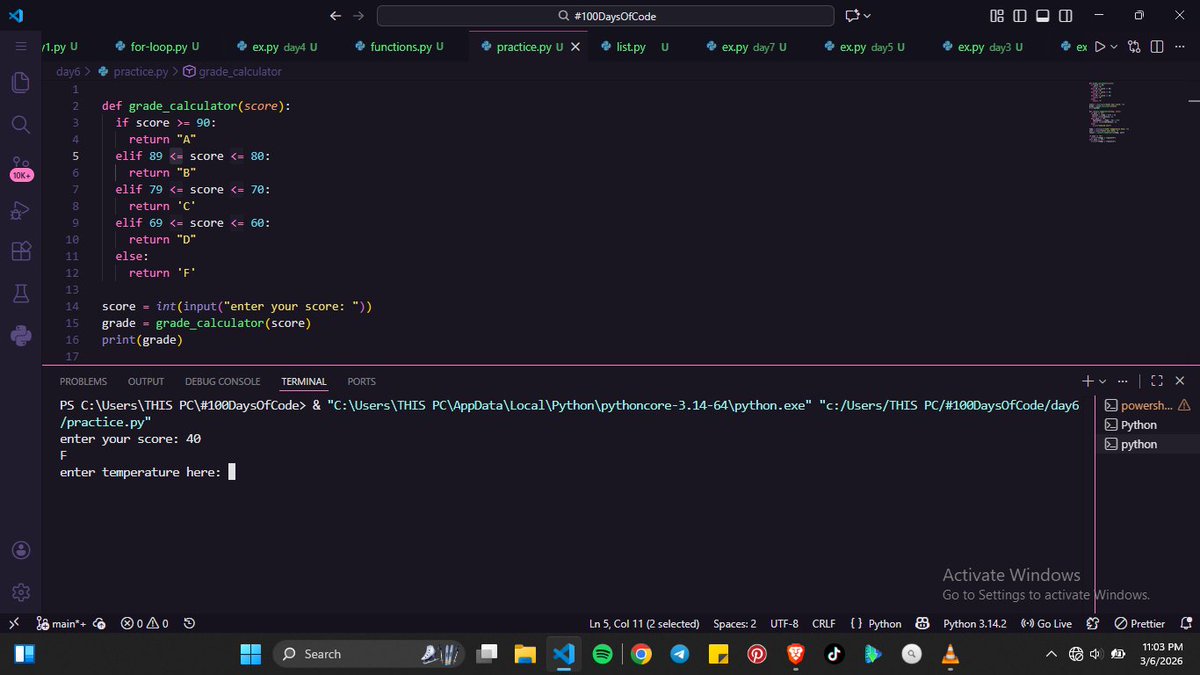Viewport: 1200px width, 675px height.
Task: Change CRLF end of line sequence
Action: [823, 623]
